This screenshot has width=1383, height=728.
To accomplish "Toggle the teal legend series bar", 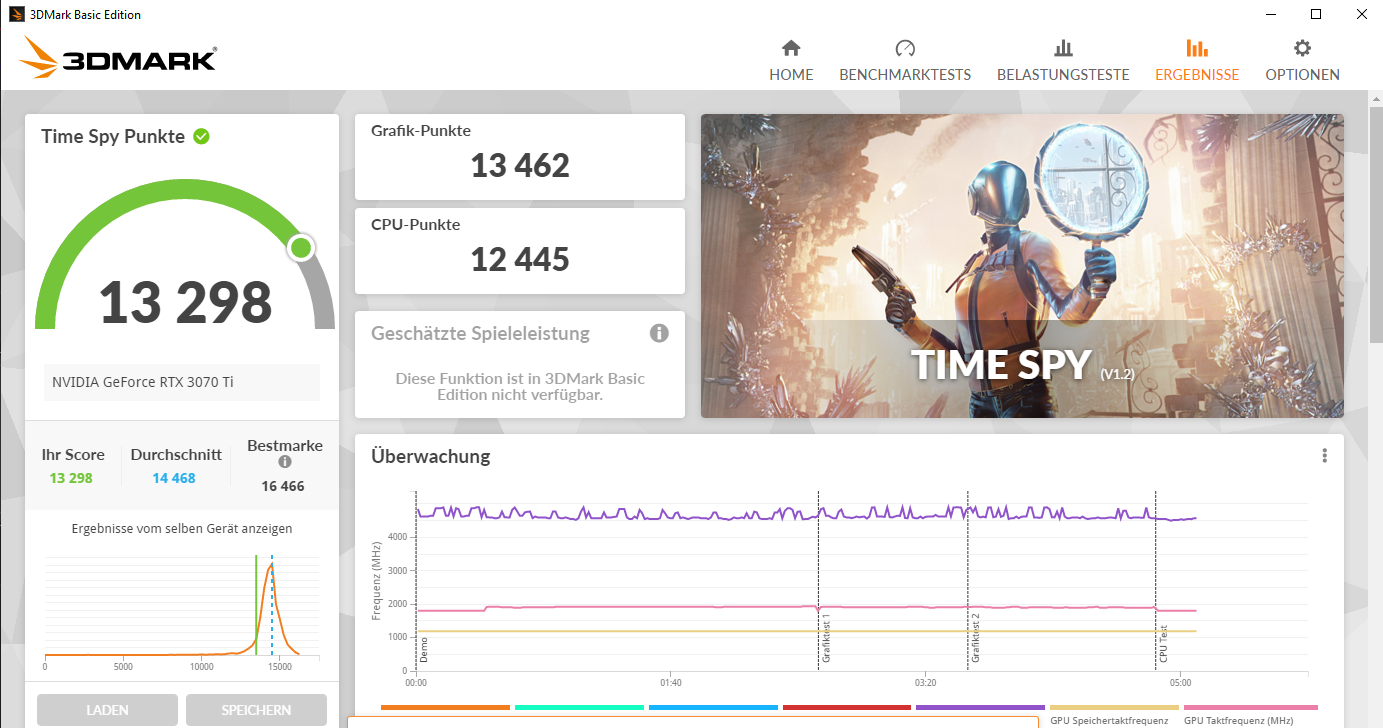I will pos(579,708).
